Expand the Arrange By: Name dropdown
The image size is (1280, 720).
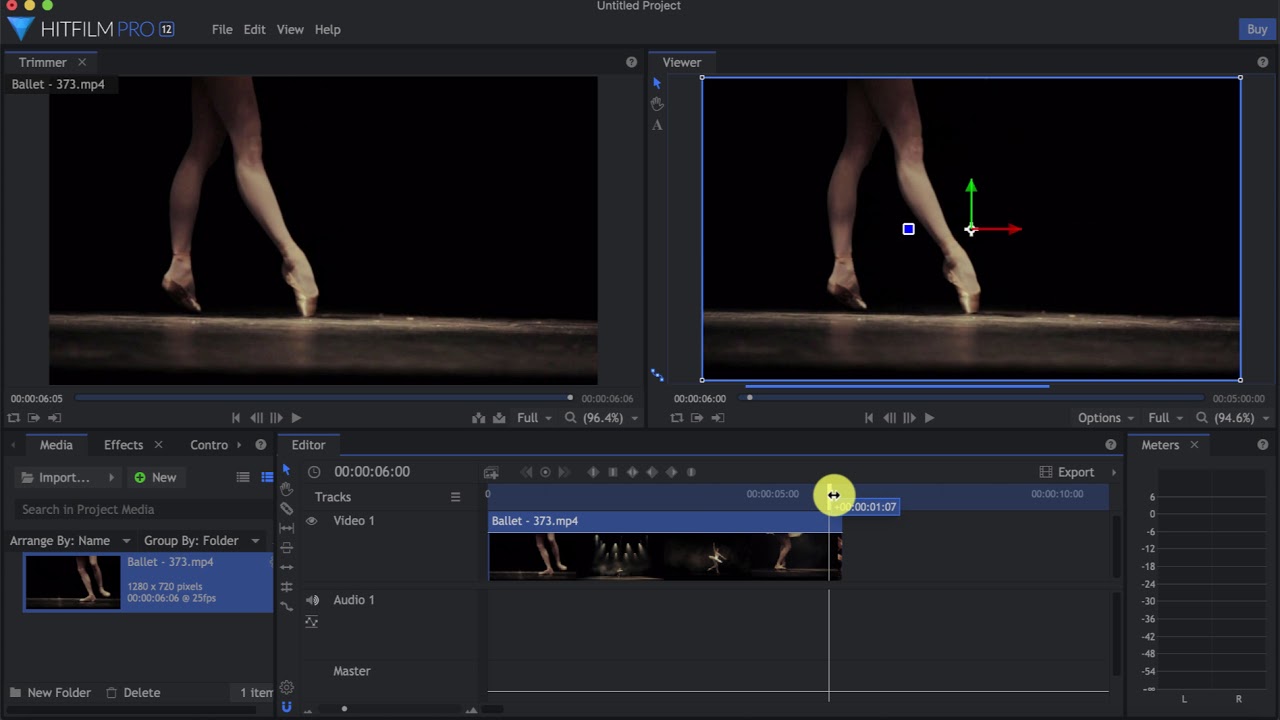(x=70, y=541)
